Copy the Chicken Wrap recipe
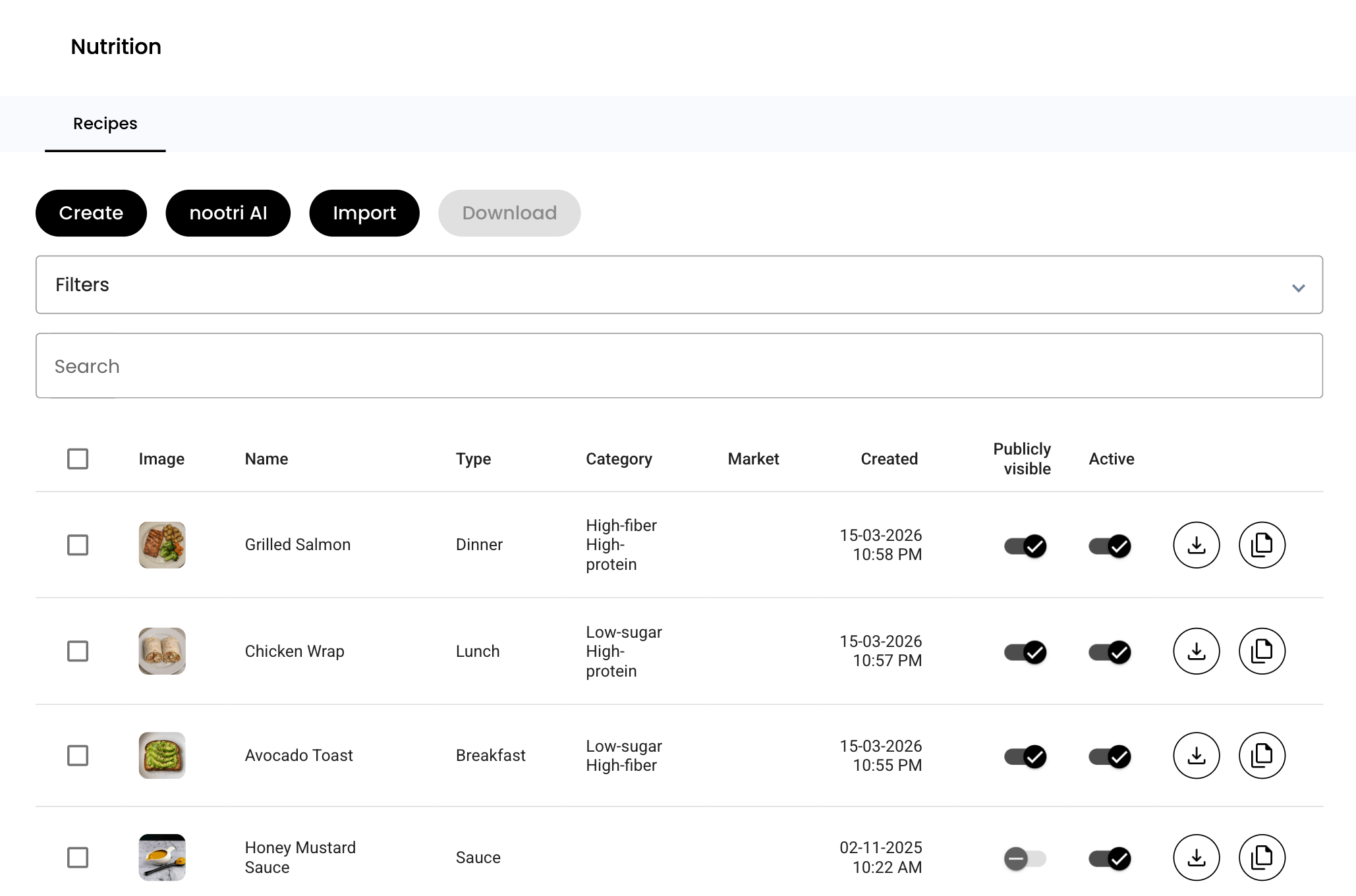This screenshot has width=1356, height=896. [x=1261, y=651]
